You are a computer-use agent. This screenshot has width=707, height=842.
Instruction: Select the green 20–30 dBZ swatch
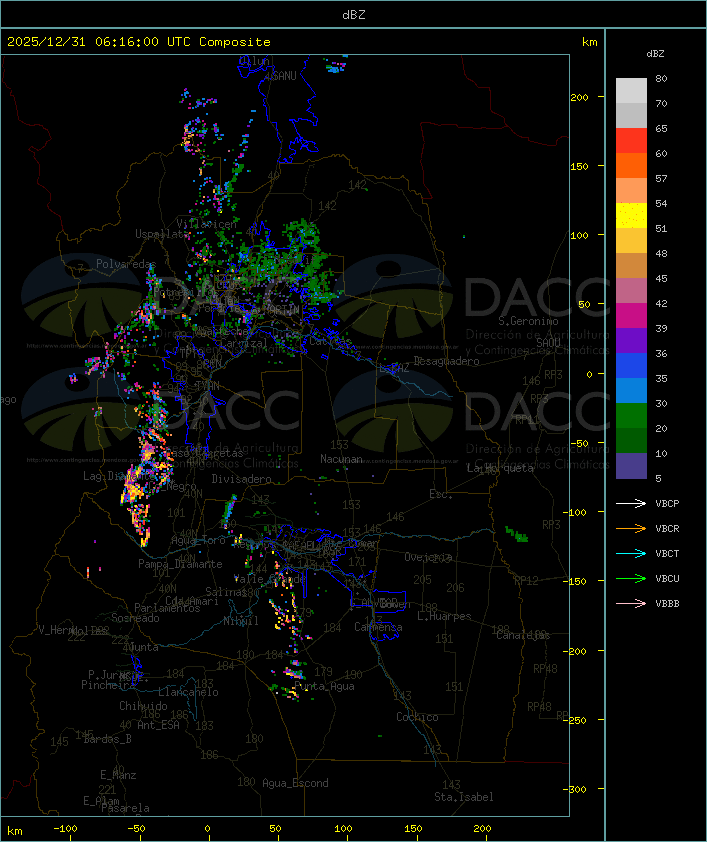click(x=631, y=416)
